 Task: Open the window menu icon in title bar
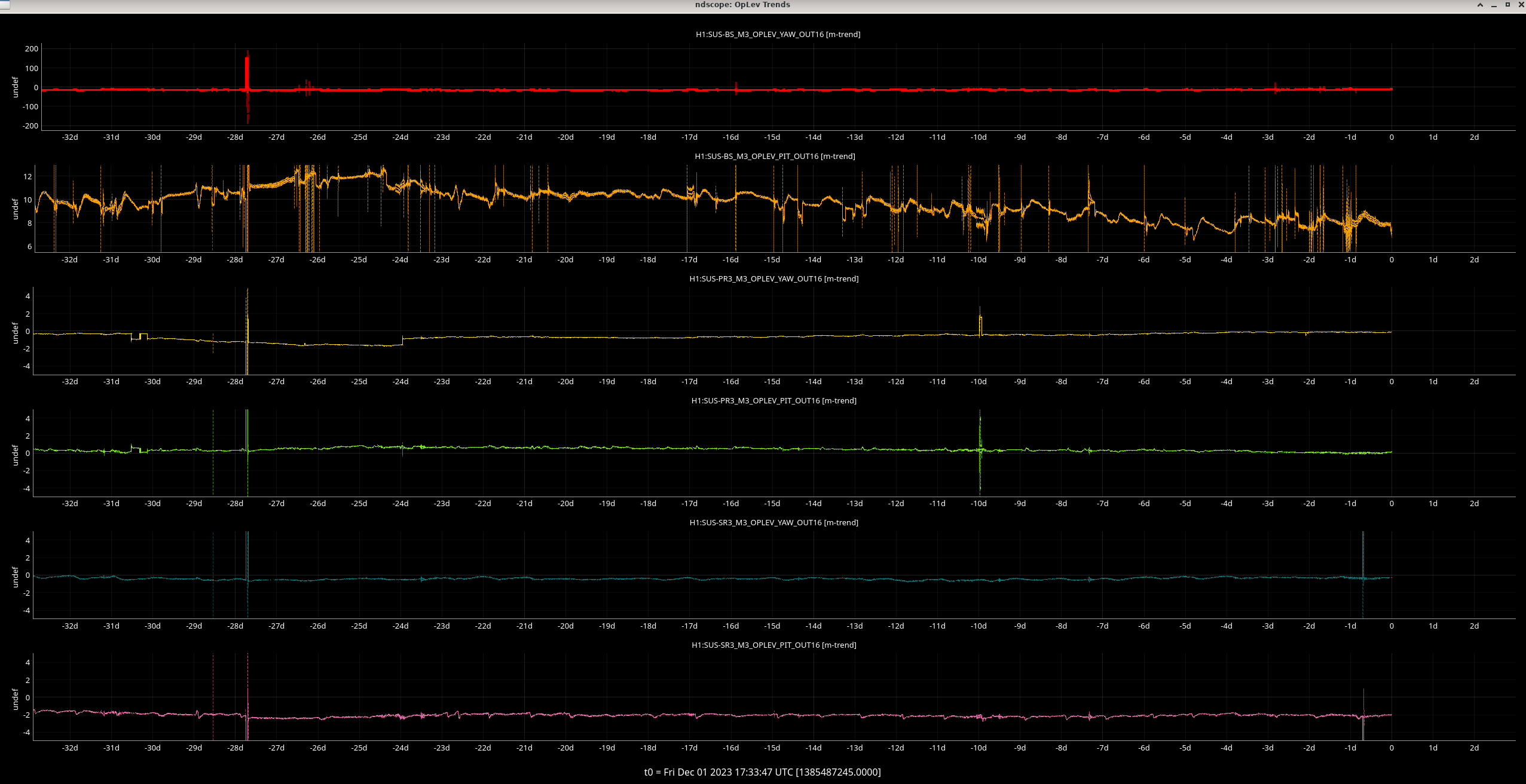click(4, 5)
